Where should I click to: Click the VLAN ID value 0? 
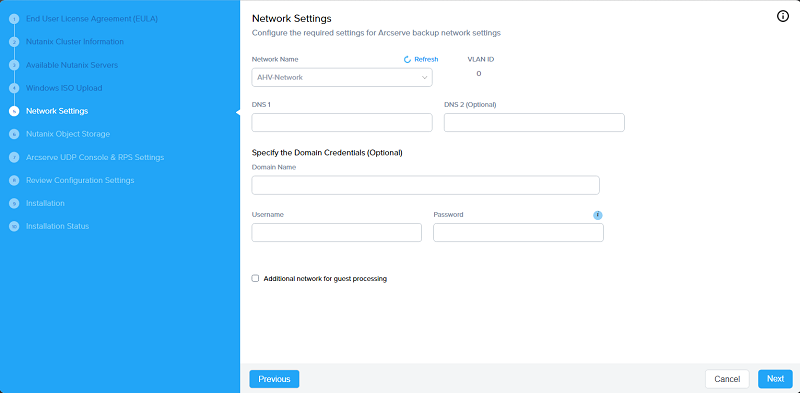[479, 73]
